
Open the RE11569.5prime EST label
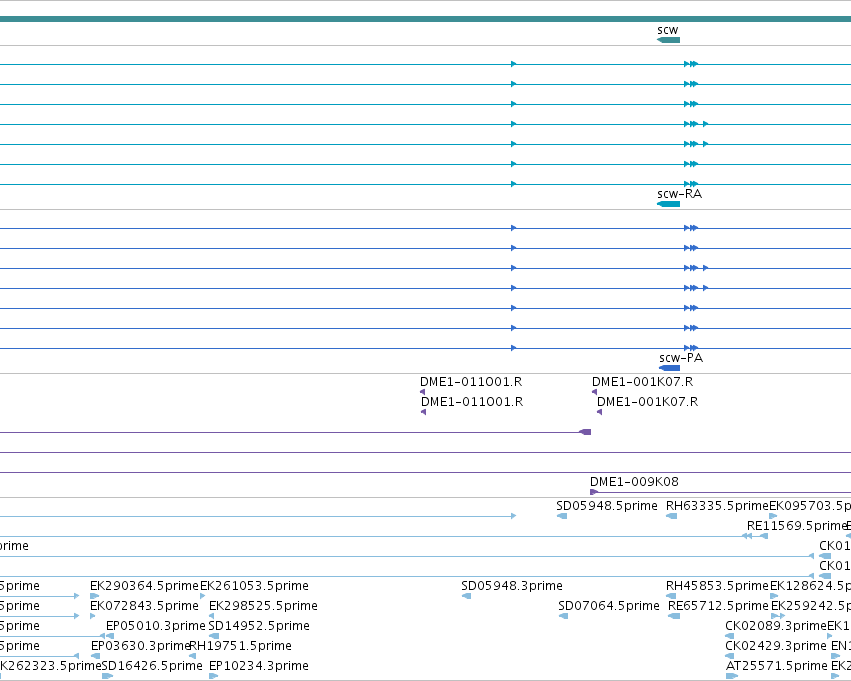point(797,525)
